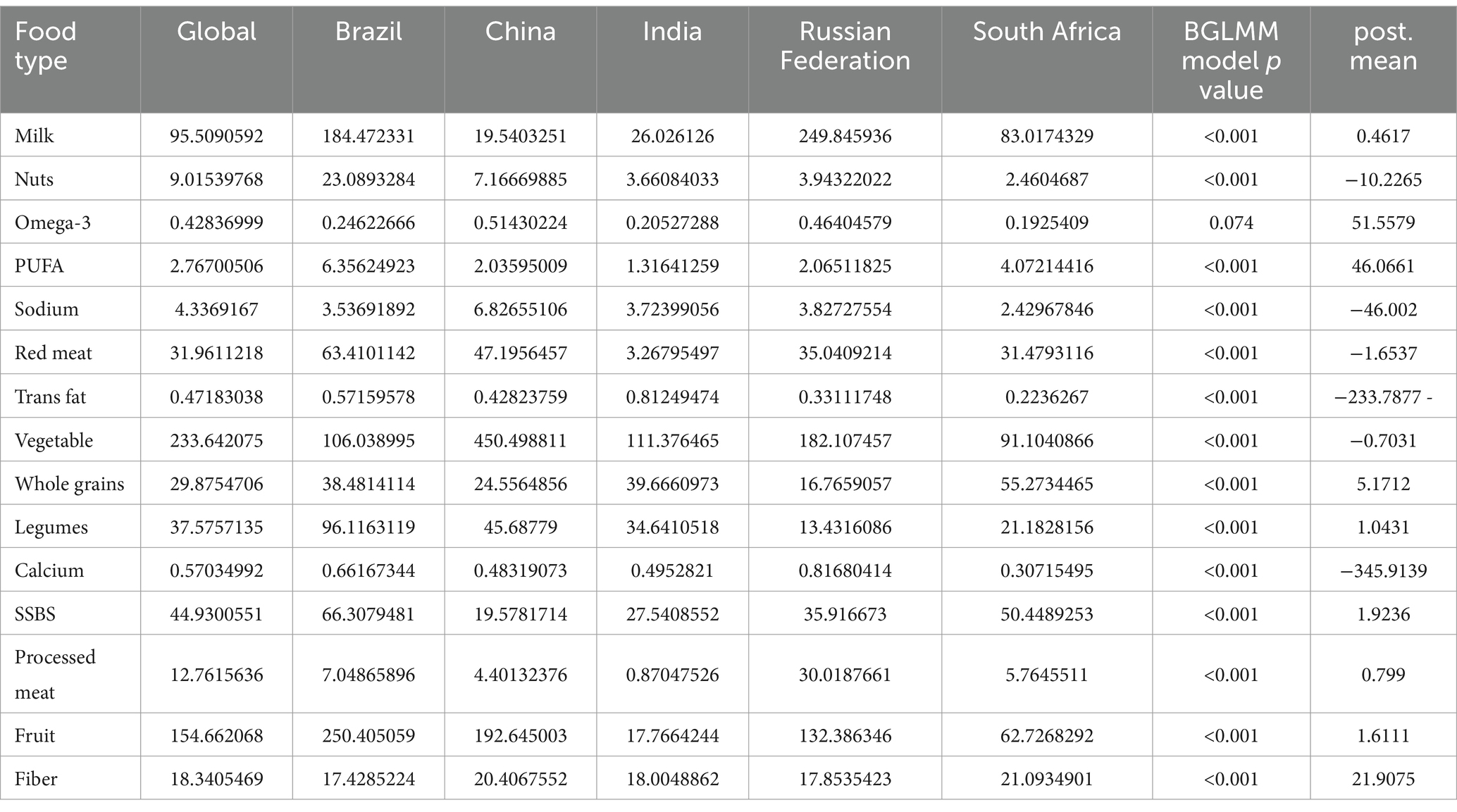
Task: Click the Brazil column header
Action: (x=368, y=32)
